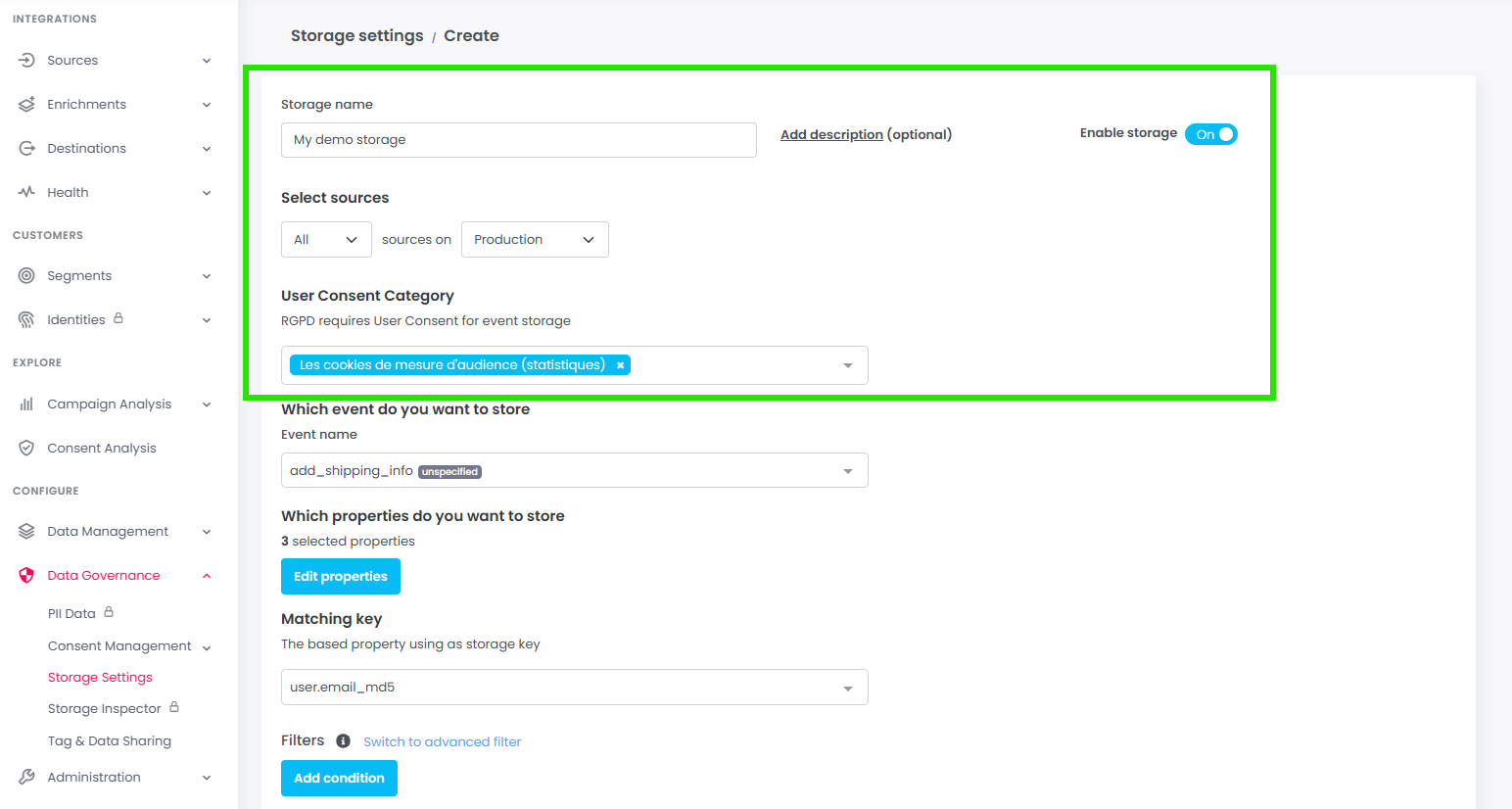Click the Destinations sidebar icon
The image size is (1512, 809).
click(x=26, y=149)
